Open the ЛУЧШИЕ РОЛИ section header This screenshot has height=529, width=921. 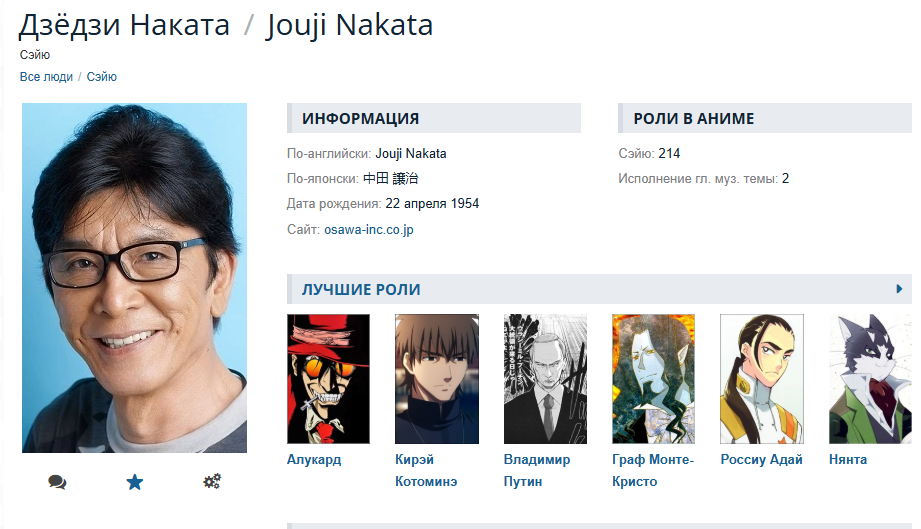click(361, 289)
